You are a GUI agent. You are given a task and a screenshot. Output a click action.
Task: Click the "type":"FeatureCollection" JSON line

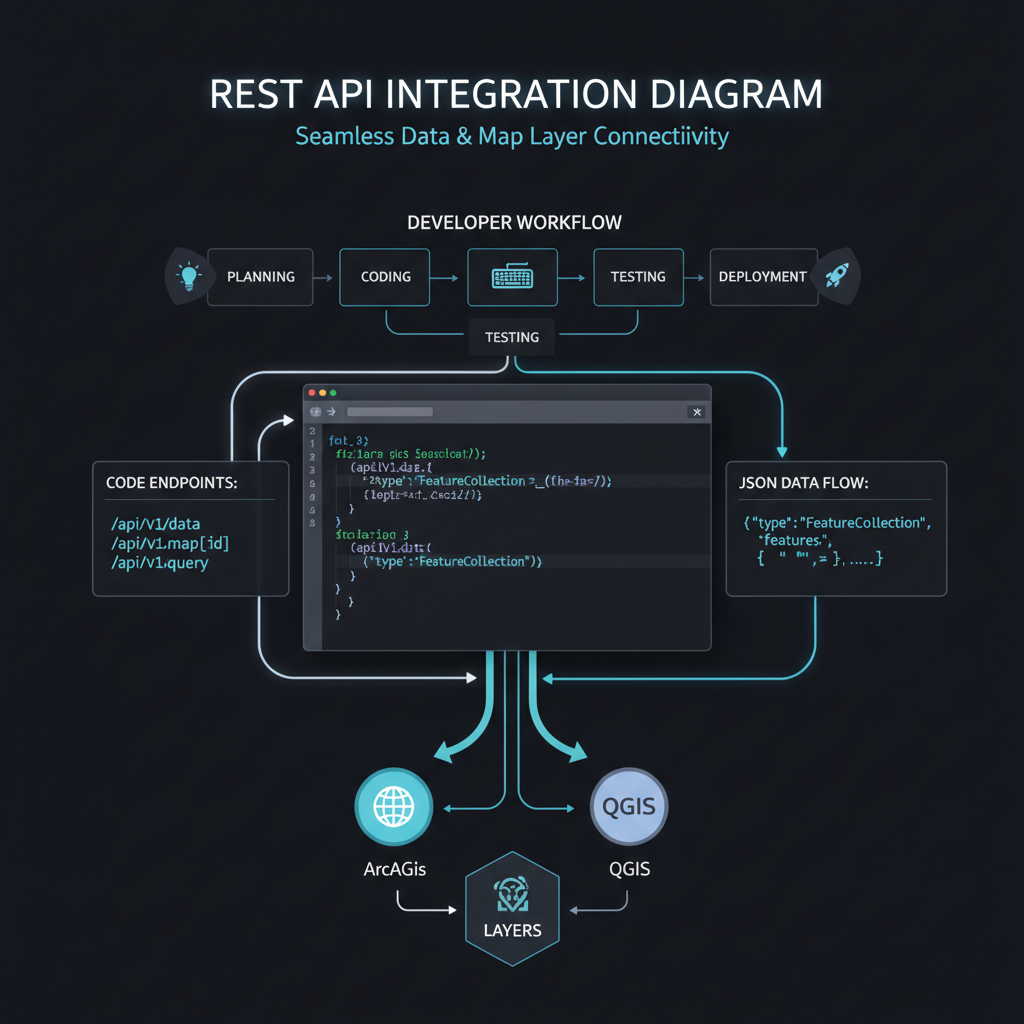coord(837,522)
